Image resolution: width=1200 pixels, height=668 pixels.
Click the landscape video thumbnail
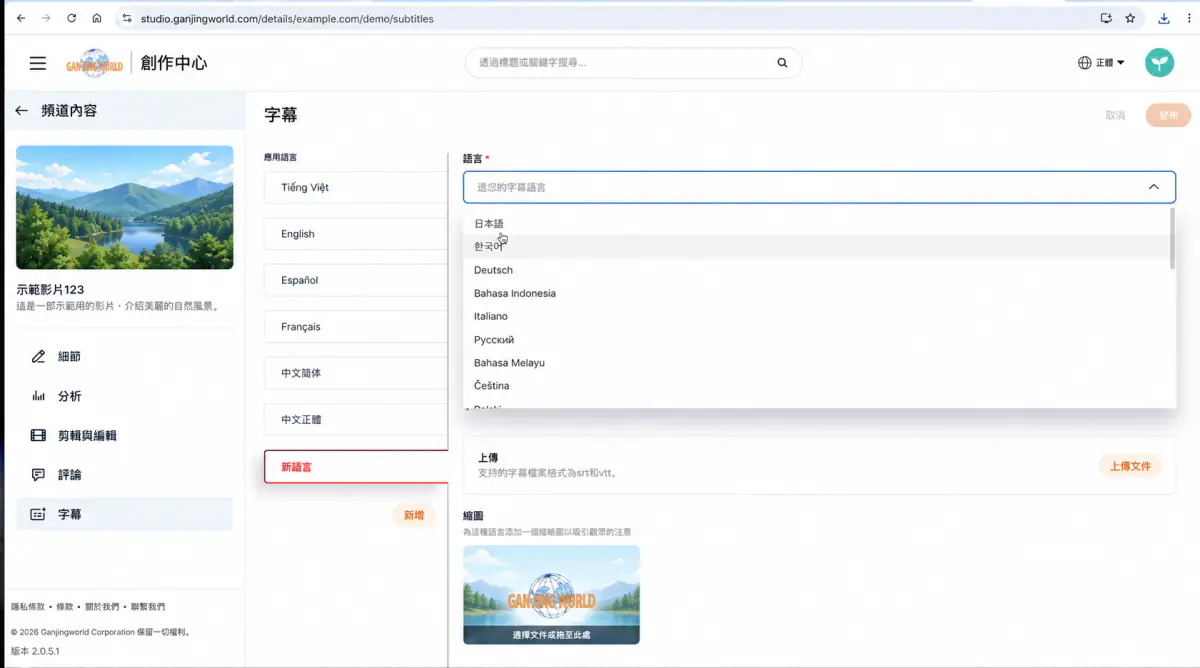coord(125,207)
